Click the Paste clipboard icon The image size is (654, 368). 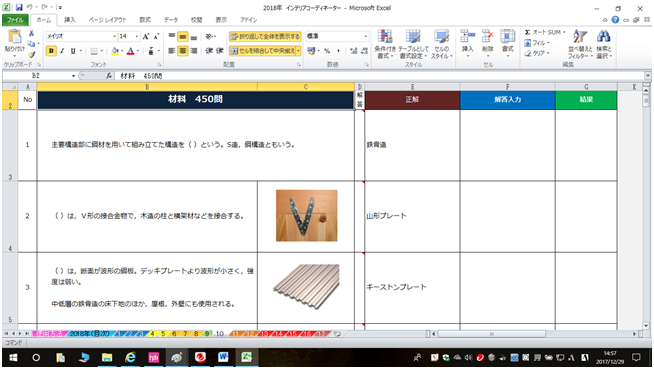click(x=14, y=37)
